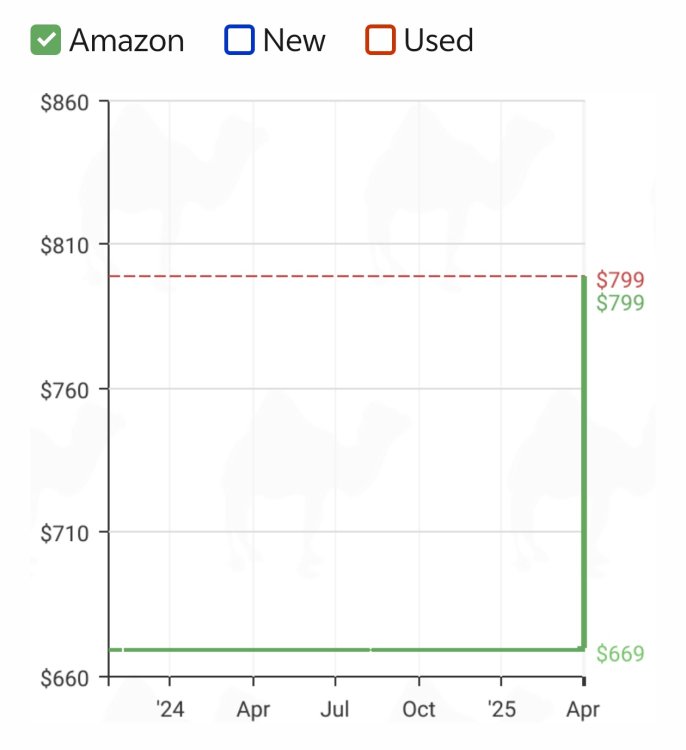Click the green $669 lowest price label
The width and height of the screenshot is (686, 750).
pos(620,654)
